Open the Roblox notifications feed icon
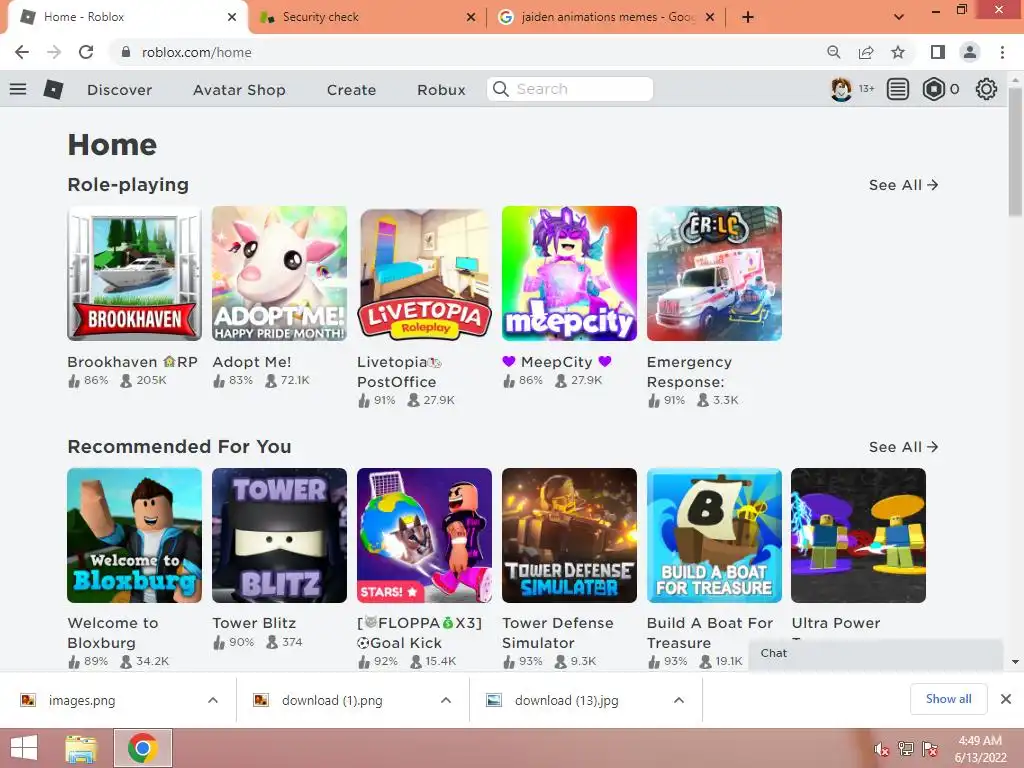 tap(897, 89)
